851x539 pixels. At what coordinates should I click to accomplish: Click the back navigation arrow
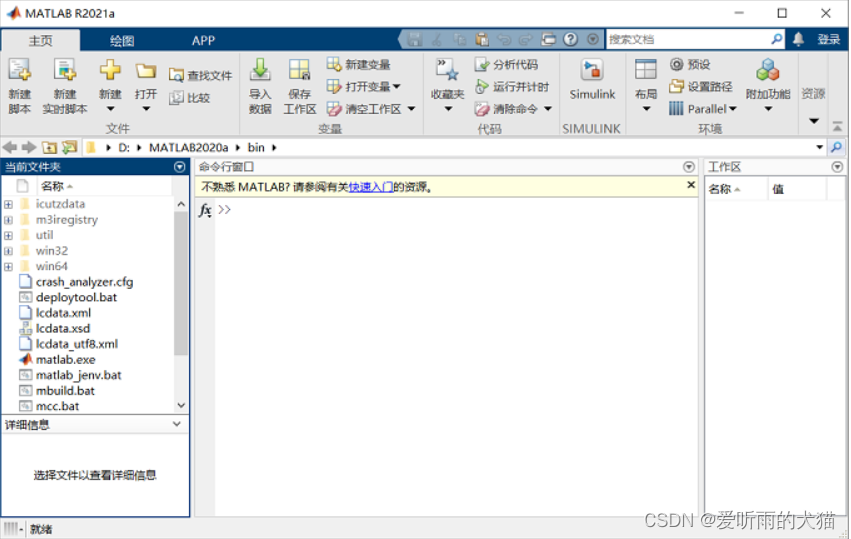10,147
